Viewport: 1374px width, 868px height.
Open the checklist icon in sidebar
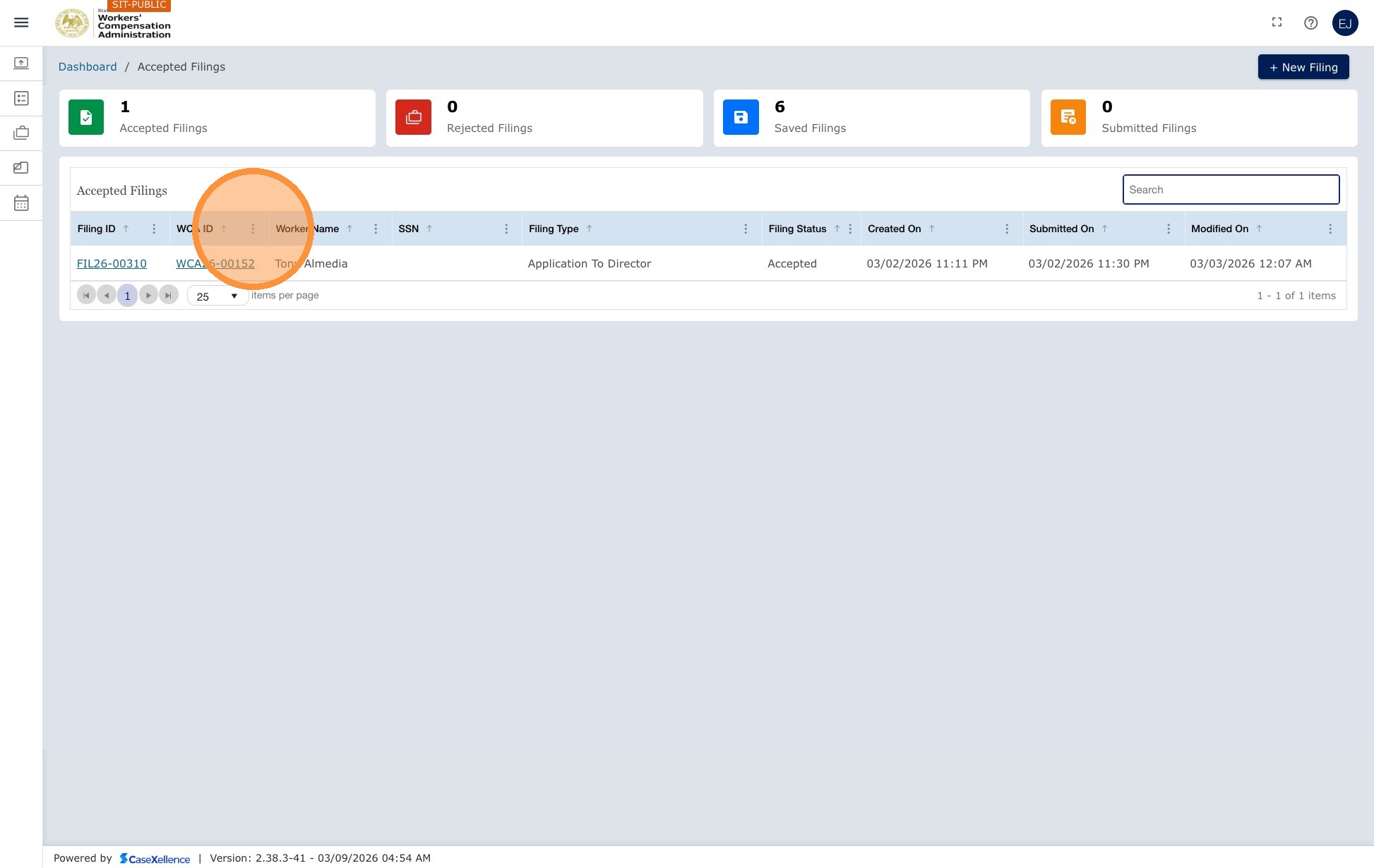click(21, 98)
